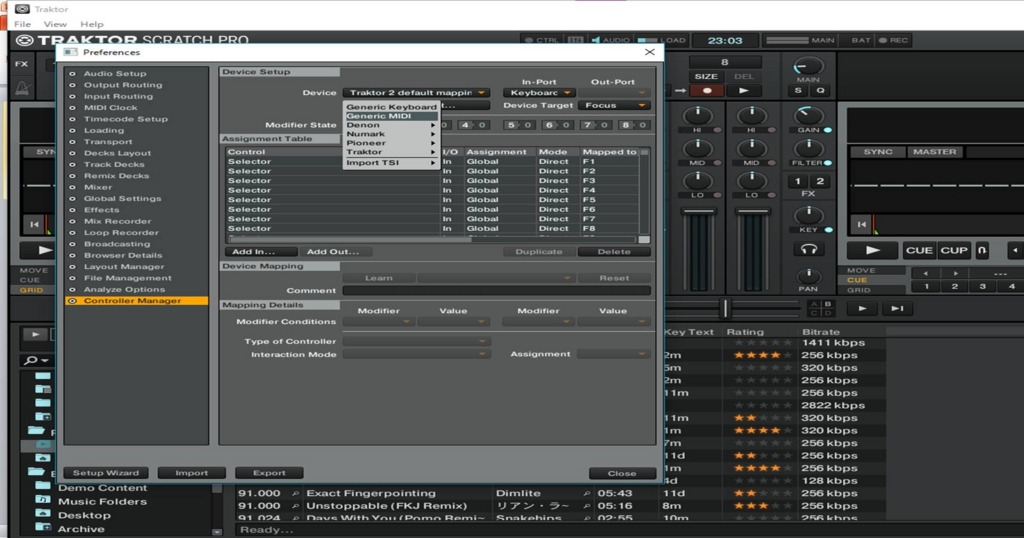Open the Device Target Focus dropdown
1024x538 pixels.
click(x=614, y=105)
